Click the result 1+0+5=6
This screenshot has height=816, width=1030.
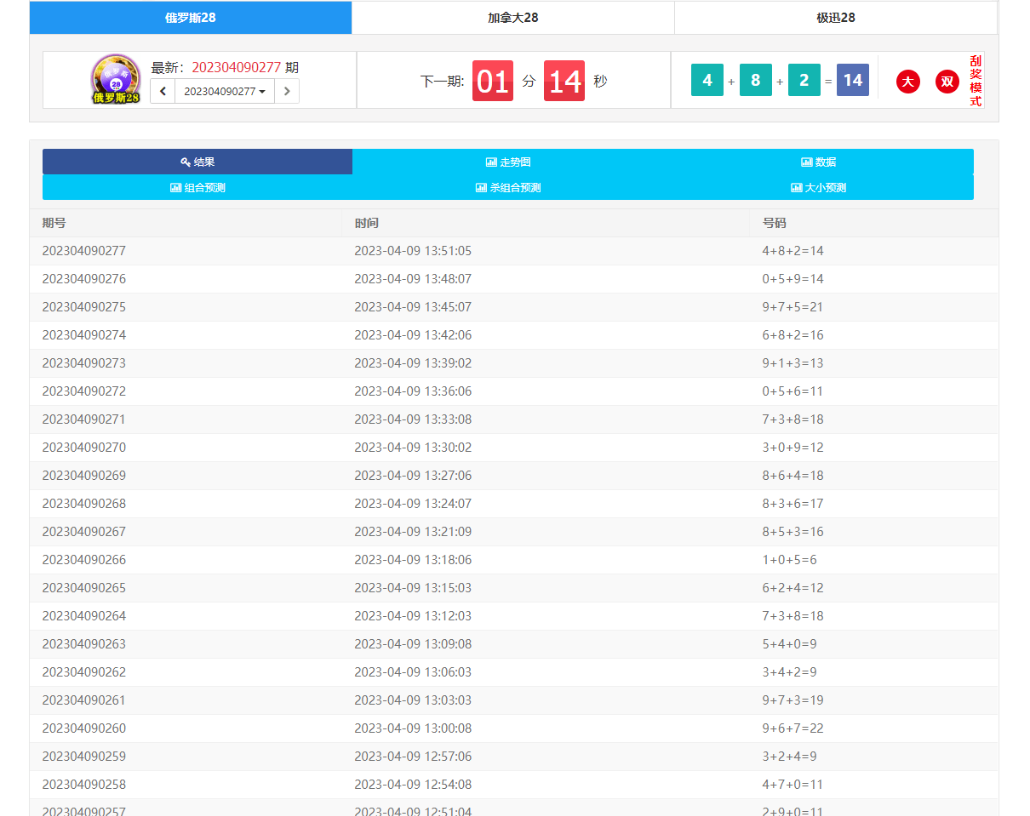790,560
